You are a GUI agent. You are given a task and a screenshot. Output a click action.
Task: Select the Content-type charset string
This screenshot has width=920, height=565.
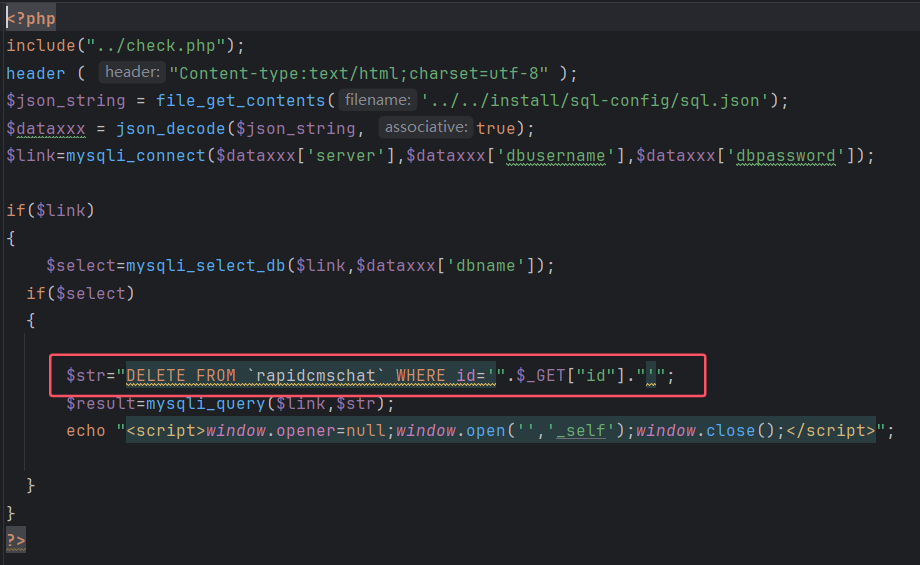pos(361,73)
